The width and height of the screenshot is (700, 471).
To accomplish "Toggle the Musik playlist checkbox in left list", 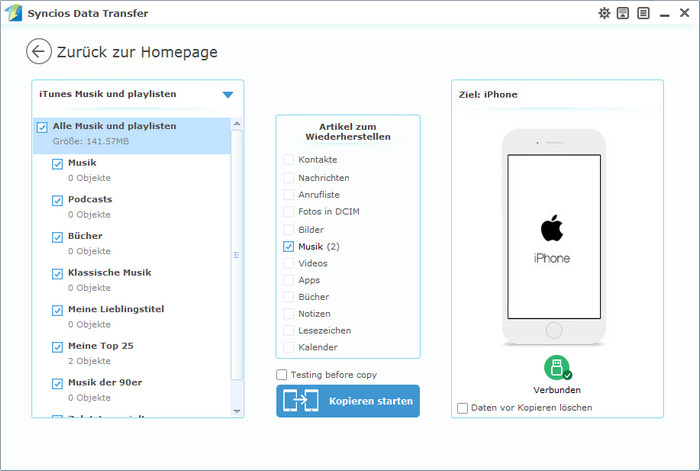I will pyautogui.click(x=57, y=164).
